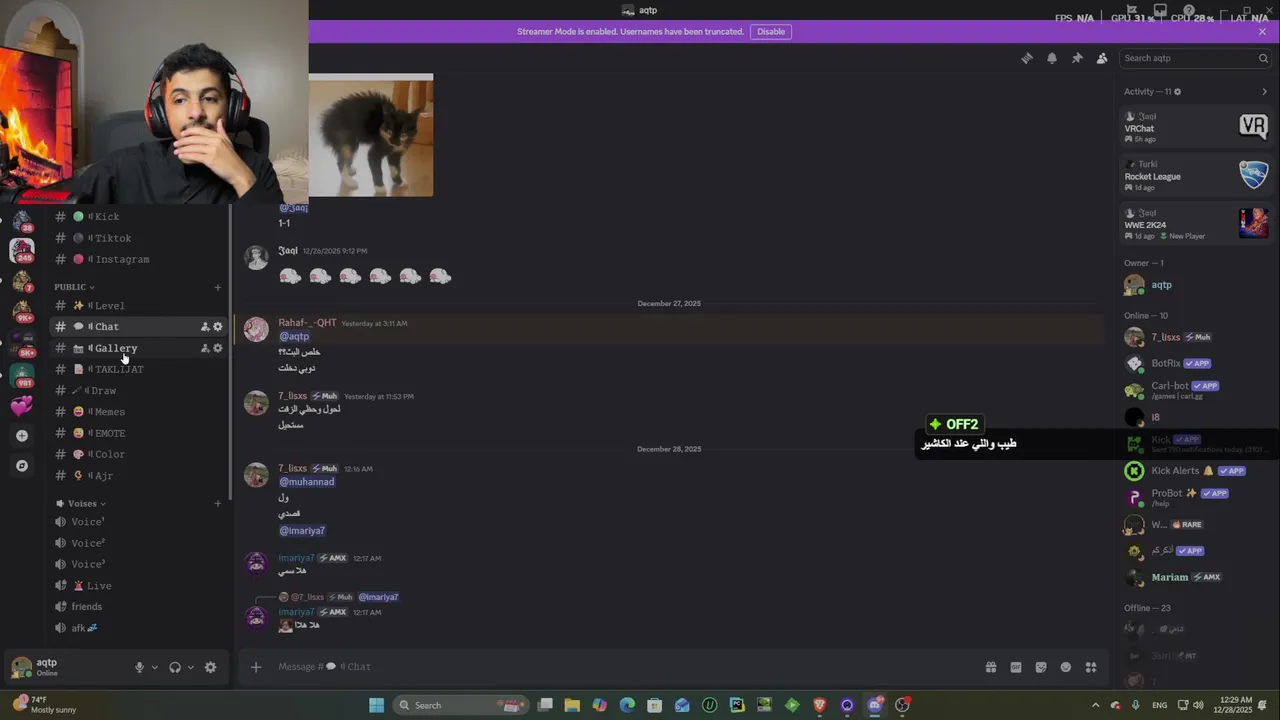Create channel in PUBLIC category
The width and height of the screenshot is (1280, 720).
click(217, 287)
